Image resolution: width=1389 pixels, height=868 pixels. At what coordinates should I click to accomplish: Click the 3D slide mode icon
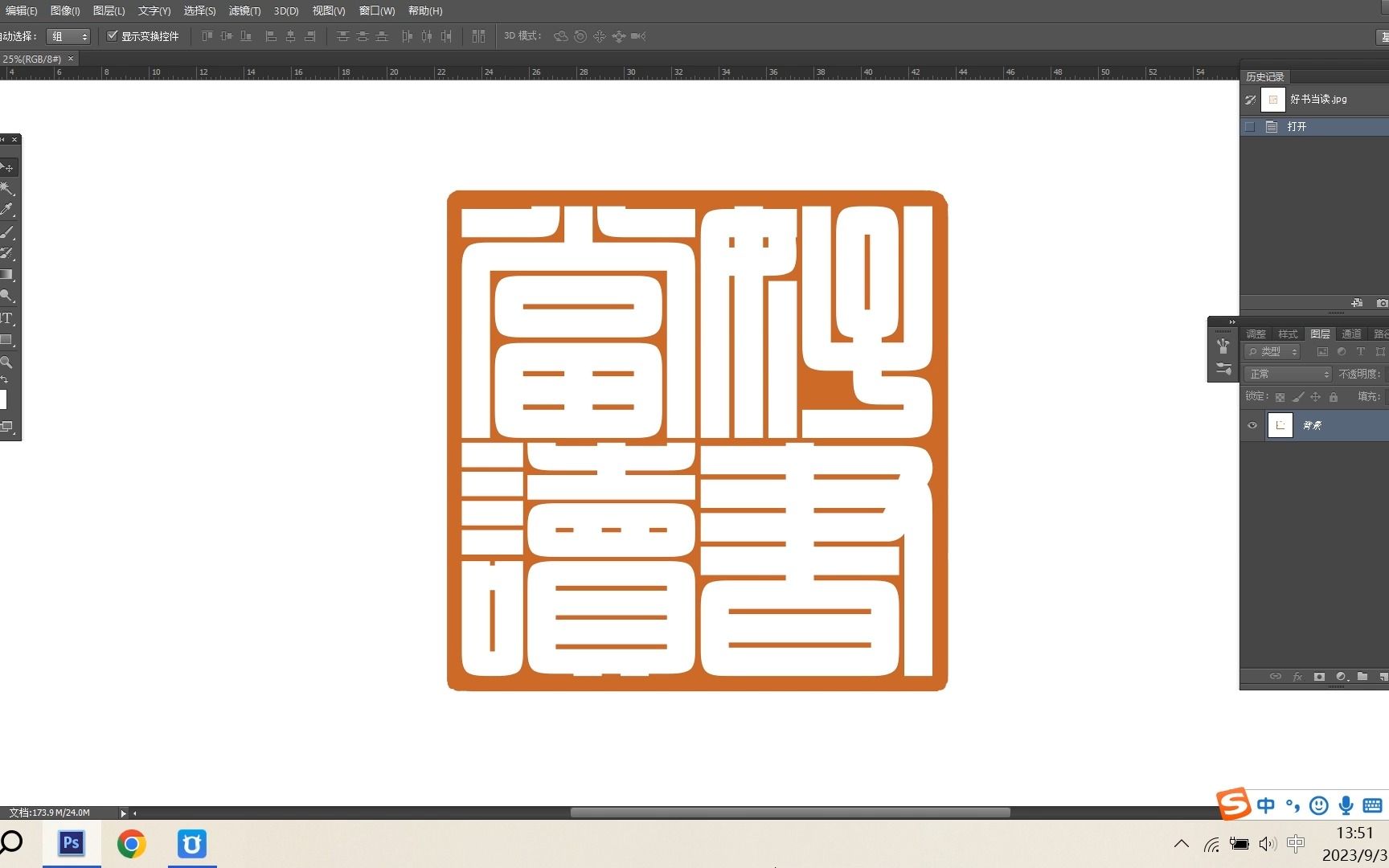[619, 36]
